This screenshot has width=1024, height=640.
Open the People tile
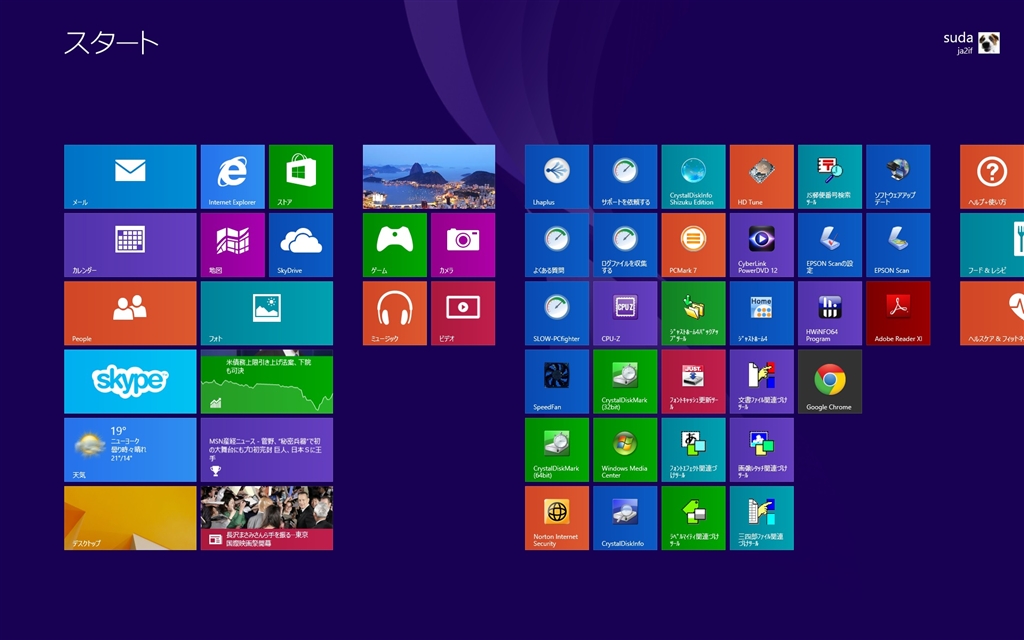coord(130,313)
